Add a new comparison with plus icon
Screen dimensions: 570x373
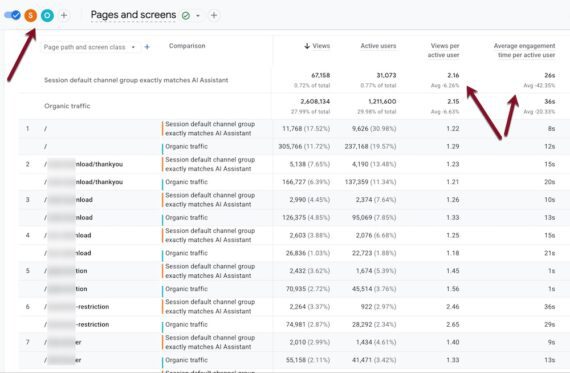pyautogui.click(x=64, y=15)
